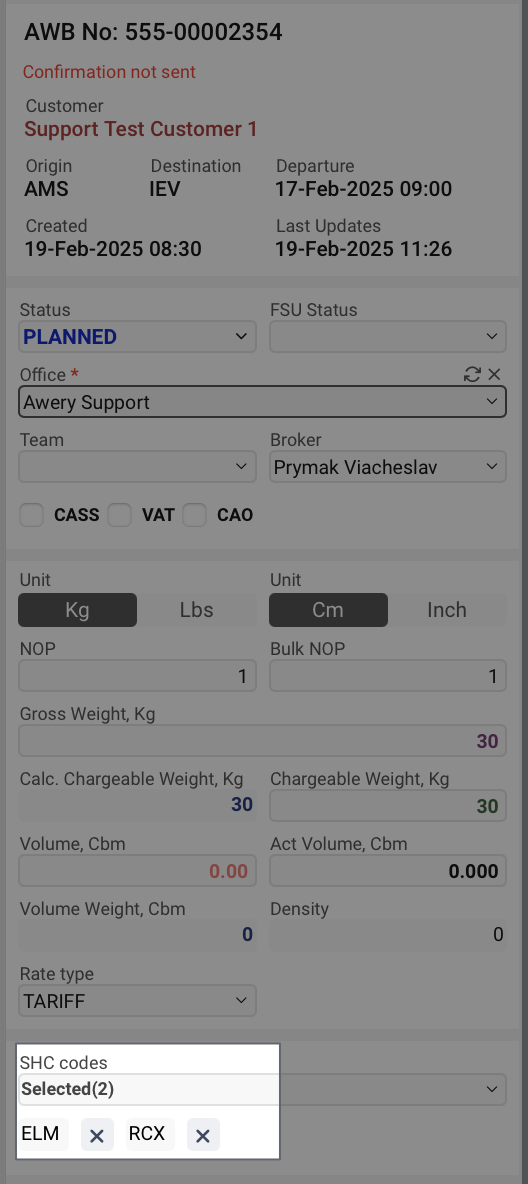This screenshot has width=528, height=1184.
Task: Expand the Team dropdown
Action: tap(137, 467)
